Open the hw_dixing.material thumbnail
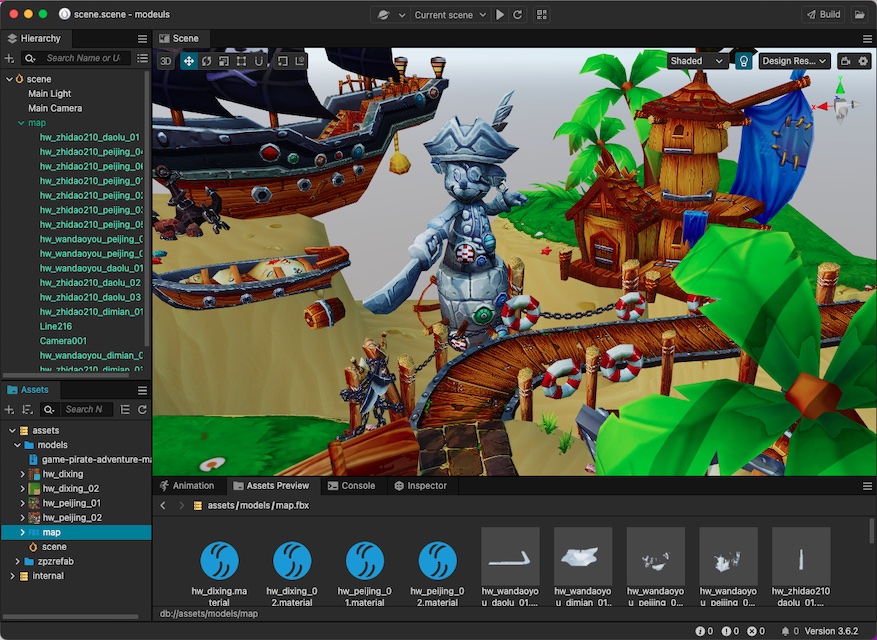The height and width of the screenshot is (640, 877). [219, 561]
